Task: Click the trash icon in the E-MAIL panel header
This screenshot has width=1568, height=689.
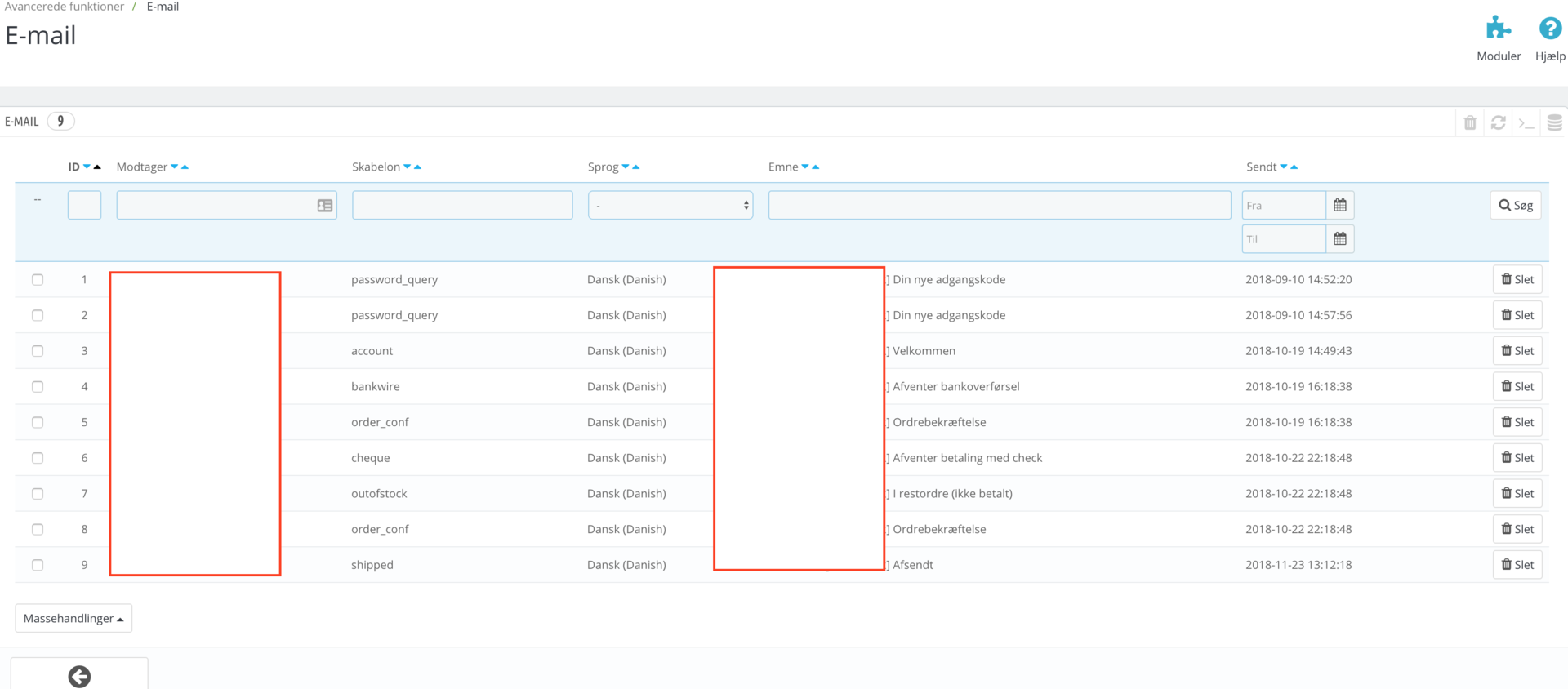Action: pyautogui.click(x=1470, y=122)
